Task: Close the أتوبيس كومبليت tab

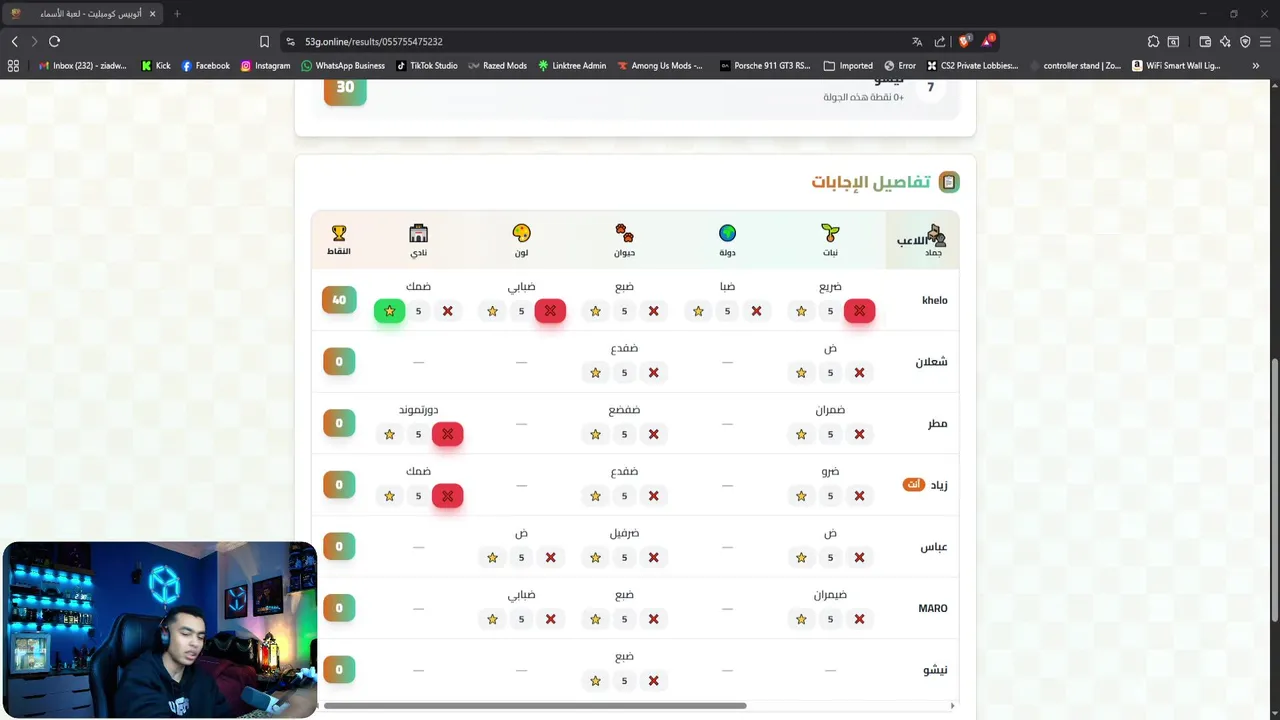Action: pyautogui.click(x=152, y=14)
